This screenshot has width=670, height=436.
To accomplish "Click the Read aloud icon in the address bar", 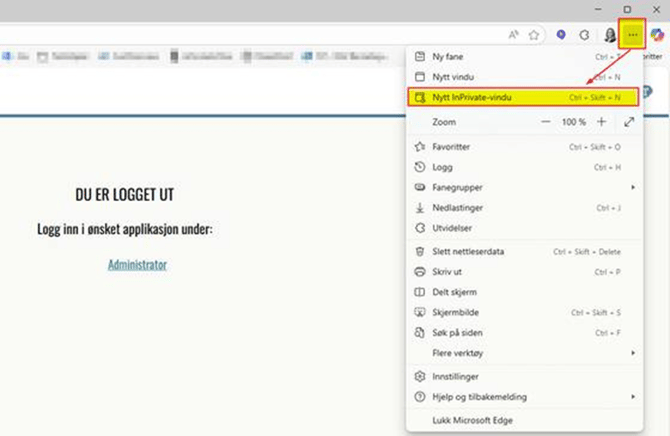I will (513, 34).
